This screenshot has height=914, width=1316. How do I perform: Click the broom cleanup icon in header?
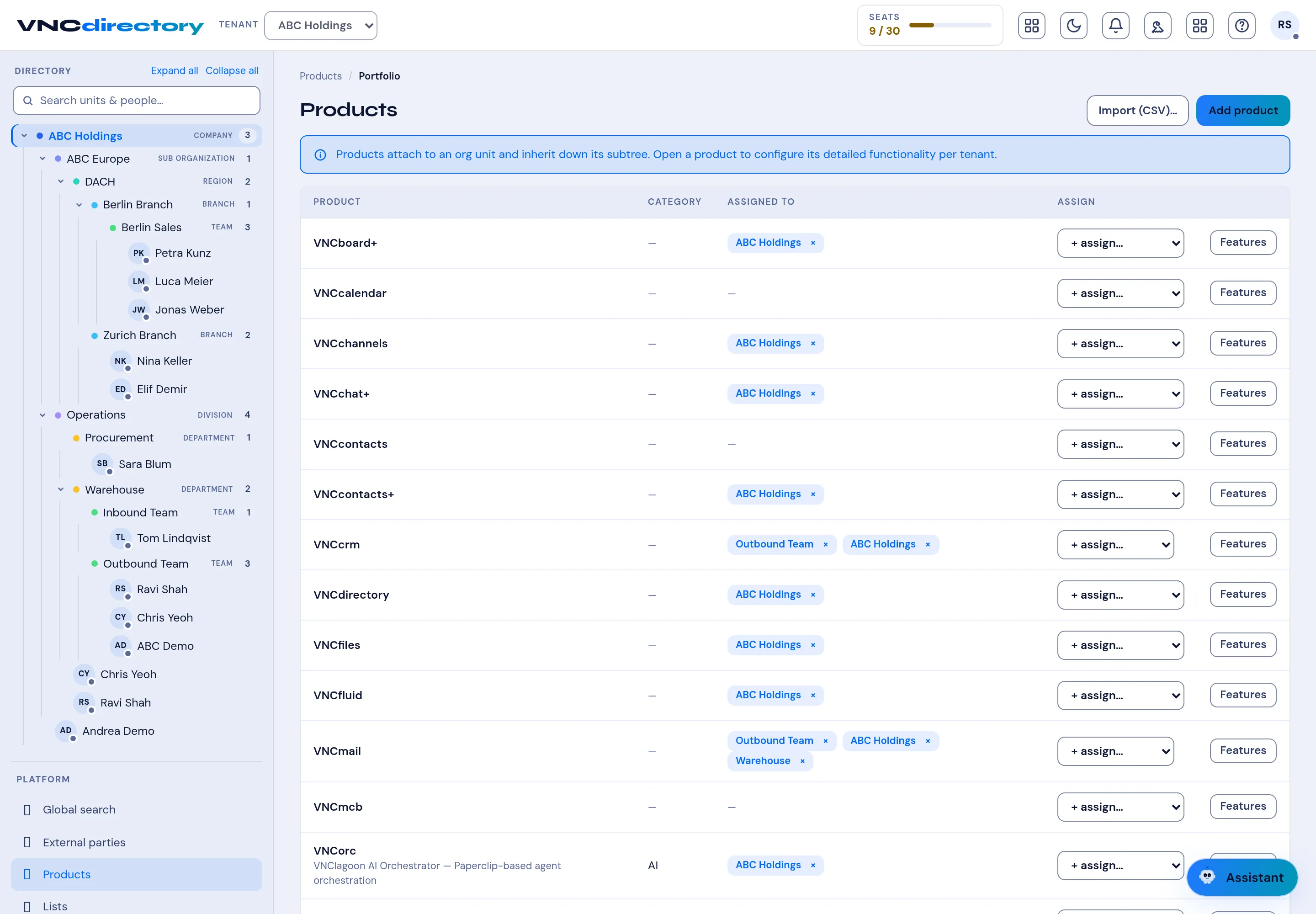coord(1157,26)
